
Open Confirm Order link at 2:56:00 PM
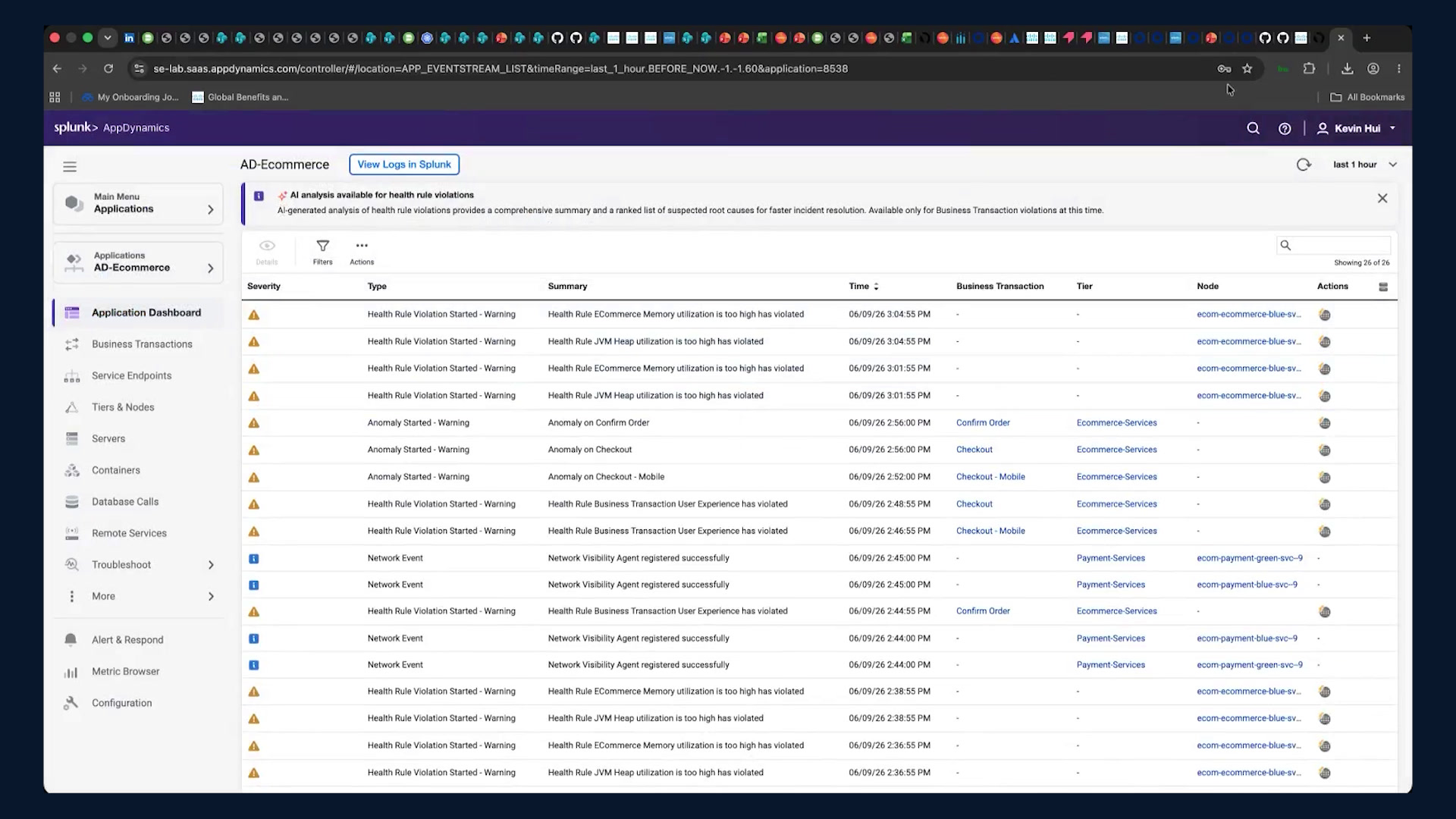tap(983, 423)
